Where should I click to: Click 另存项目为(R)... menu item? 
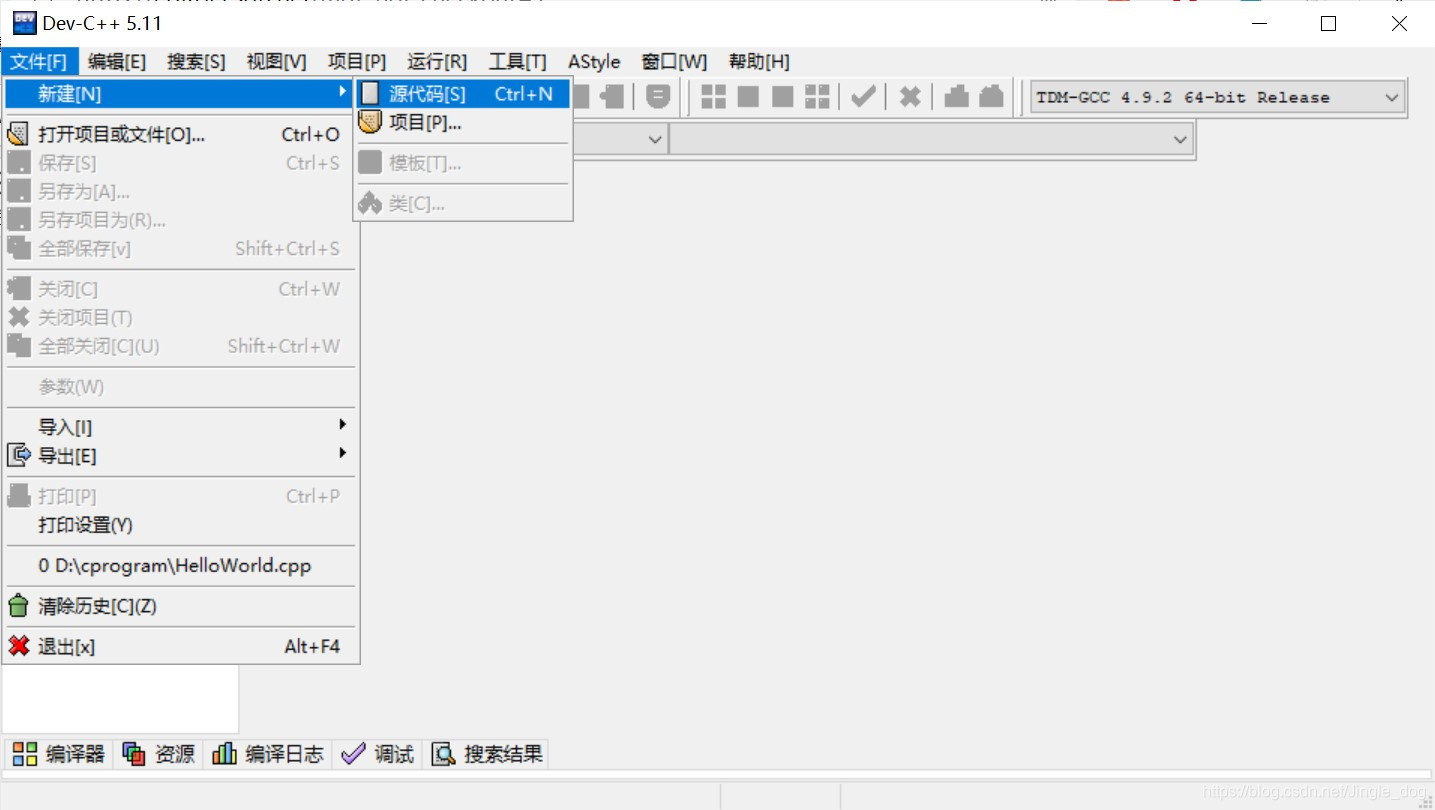click(181, 220)
